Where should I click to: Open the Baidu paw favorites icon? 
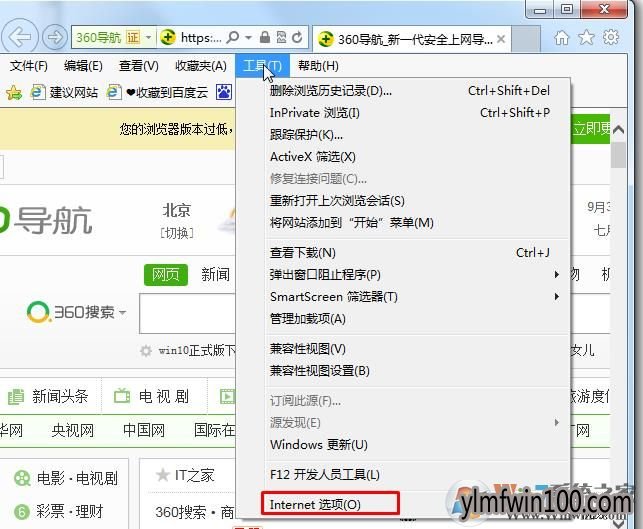pyautogui.click(x=224, y=92)
